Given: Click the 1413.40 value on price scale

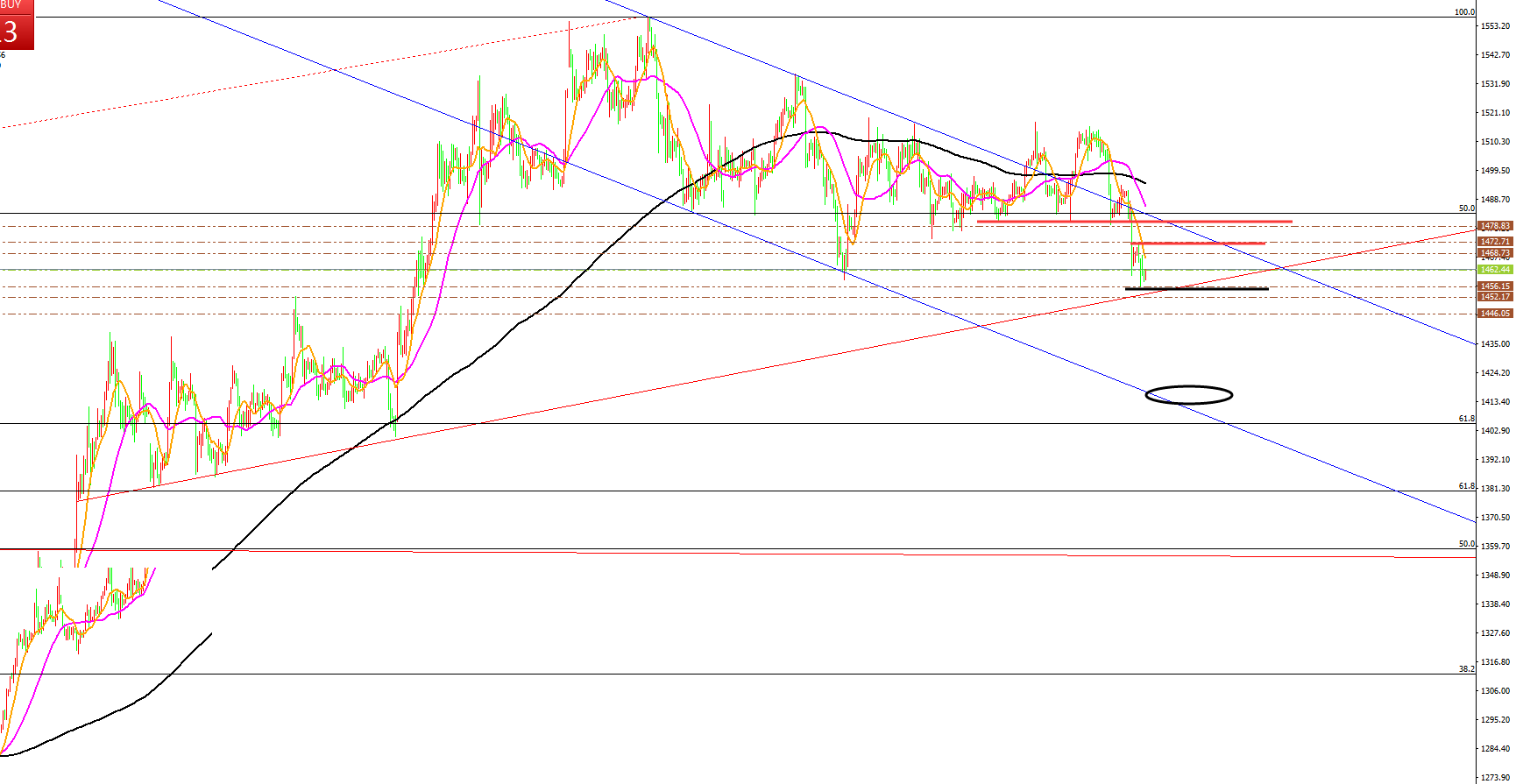Looking at the screenshot, I should [x=1494, y=402].
